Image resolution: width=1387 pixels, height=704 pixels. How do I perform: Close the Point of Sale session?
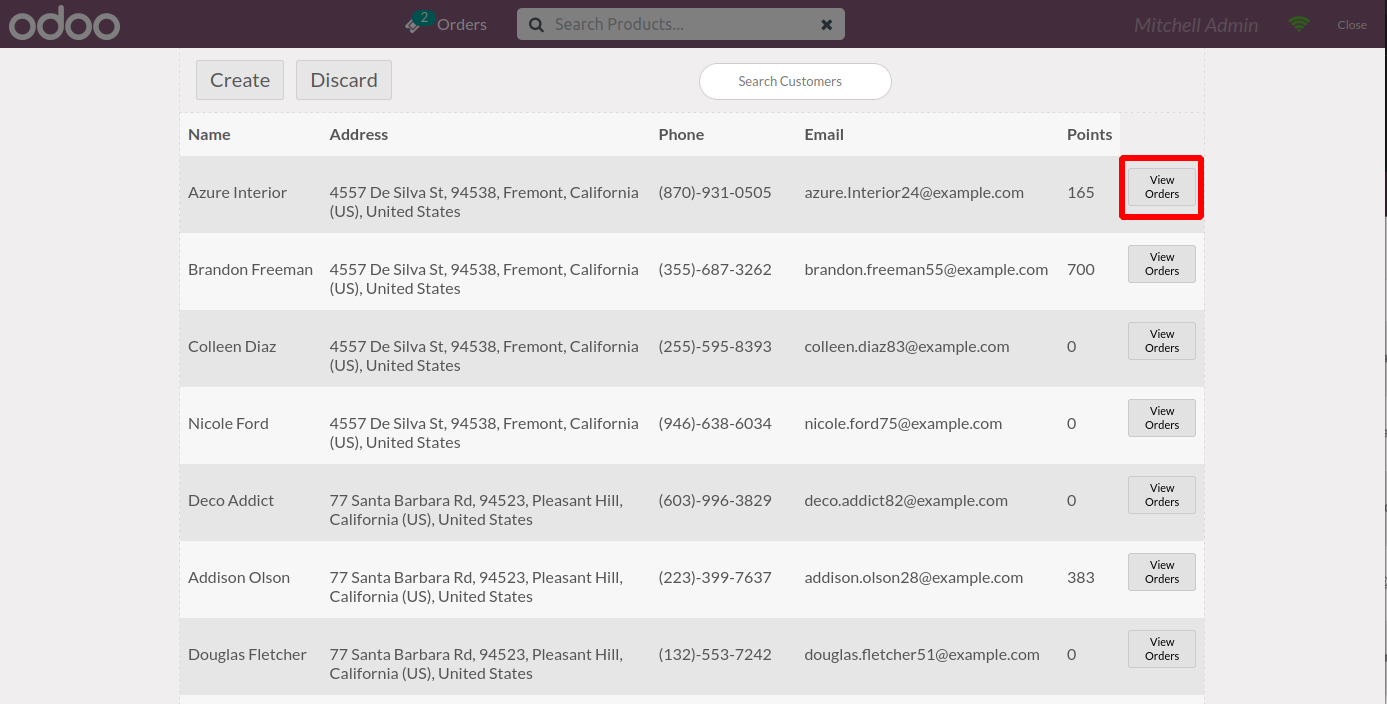(1352, 25)
